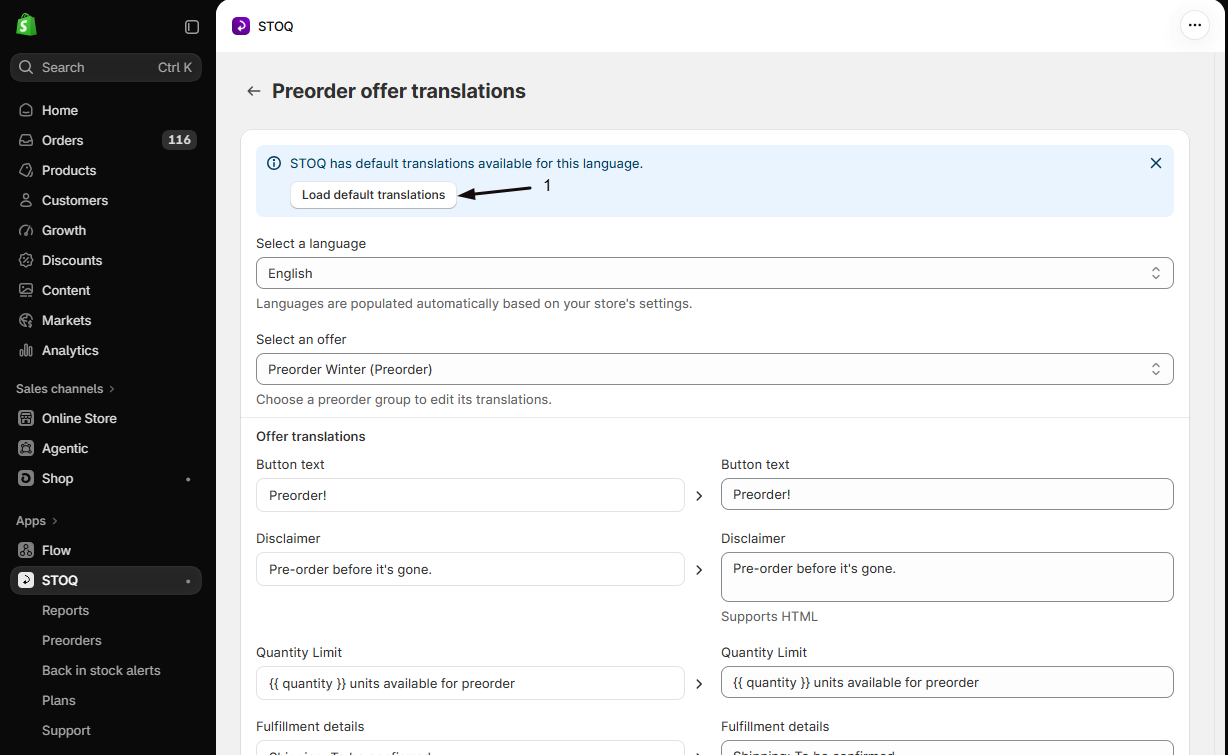The height and width of the screenshot is (755, 1228).
Task: Click the purple STOQ app header icon
Action: (x=241, y=26)
